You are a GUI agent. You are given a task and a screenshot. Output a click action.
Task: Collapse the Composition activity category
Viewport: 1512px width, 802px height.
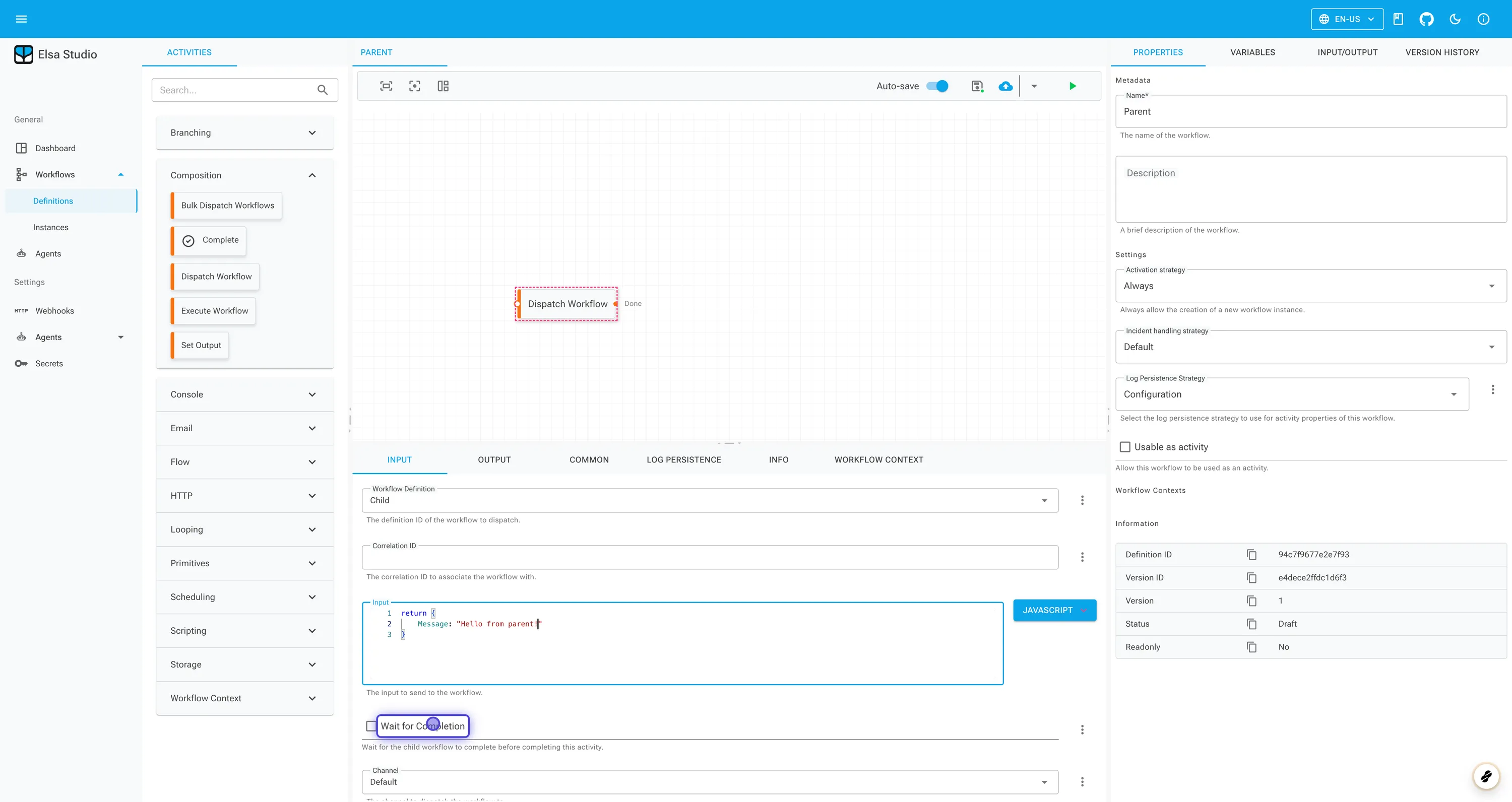(x=245, y=175)
